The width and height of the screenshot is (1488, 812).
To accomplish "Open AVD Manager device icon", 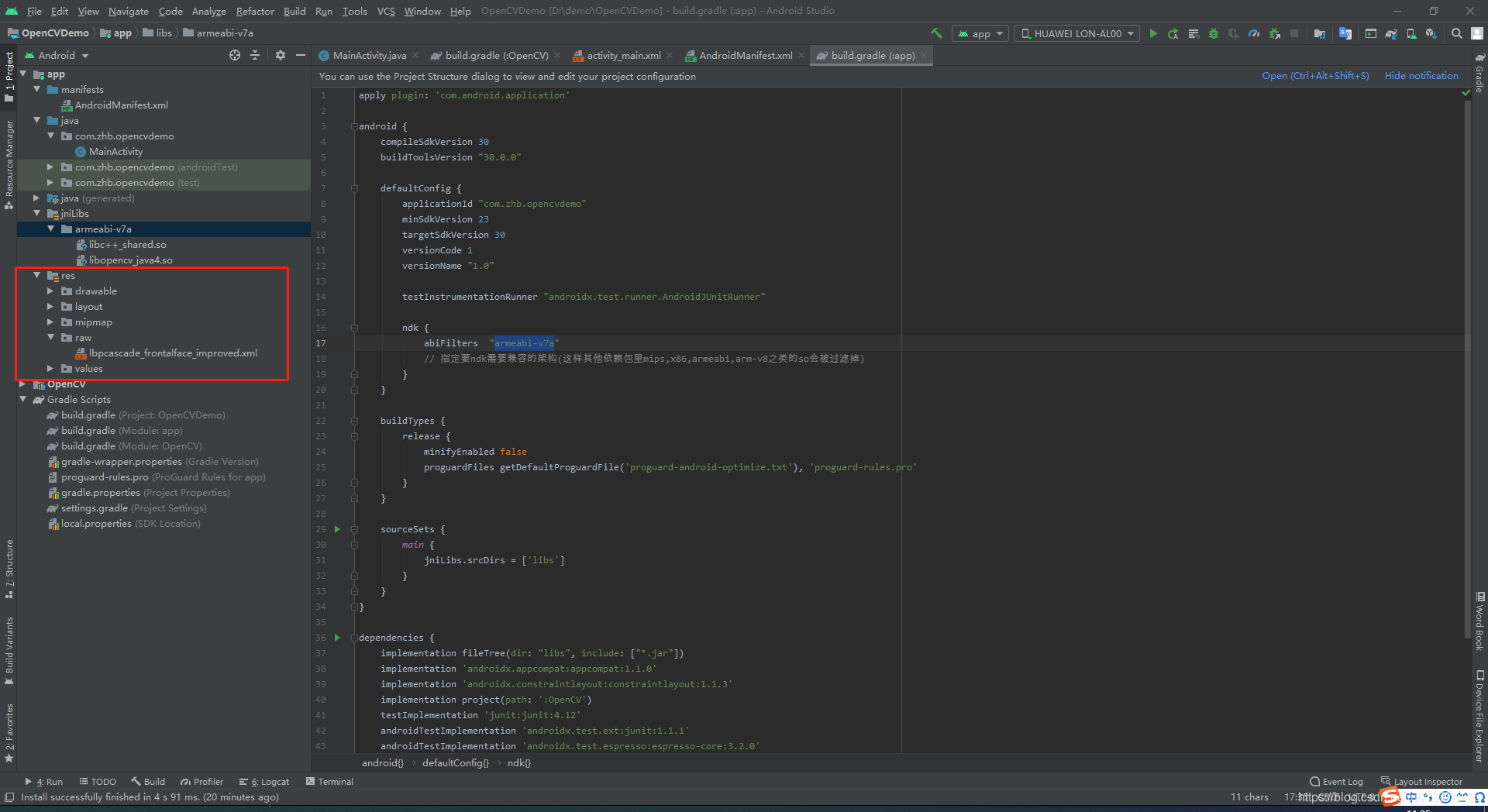I will pos(1411,33).
